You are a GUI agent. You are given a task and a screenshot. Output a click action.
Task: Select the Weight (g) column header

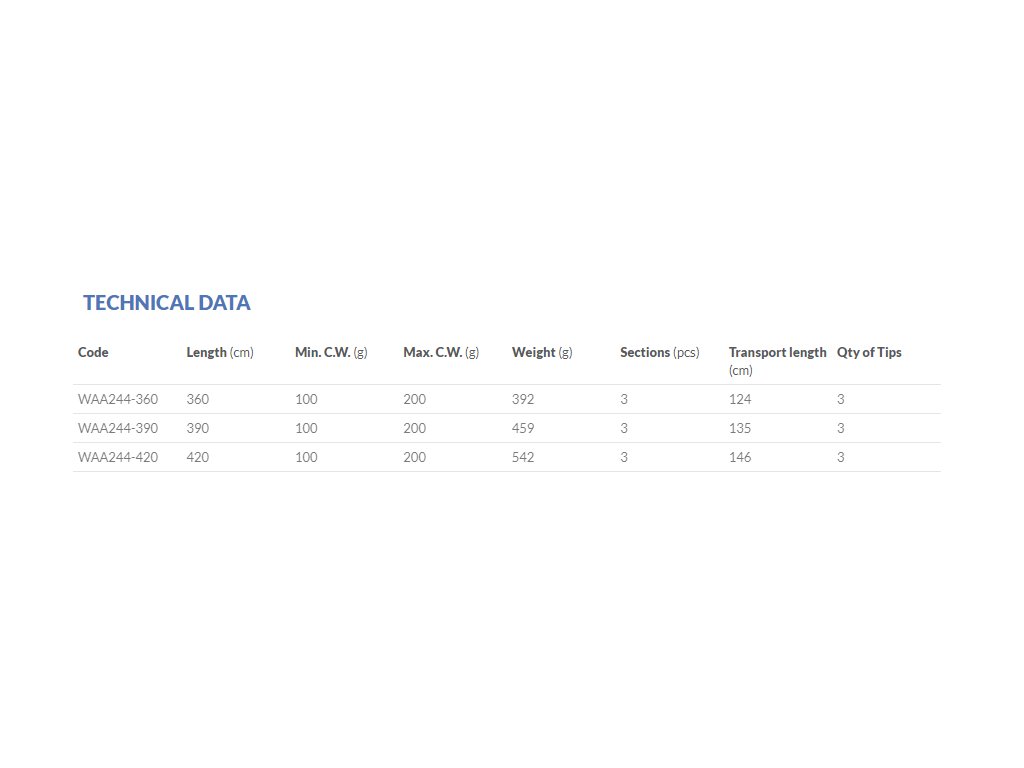click(542, 352)
